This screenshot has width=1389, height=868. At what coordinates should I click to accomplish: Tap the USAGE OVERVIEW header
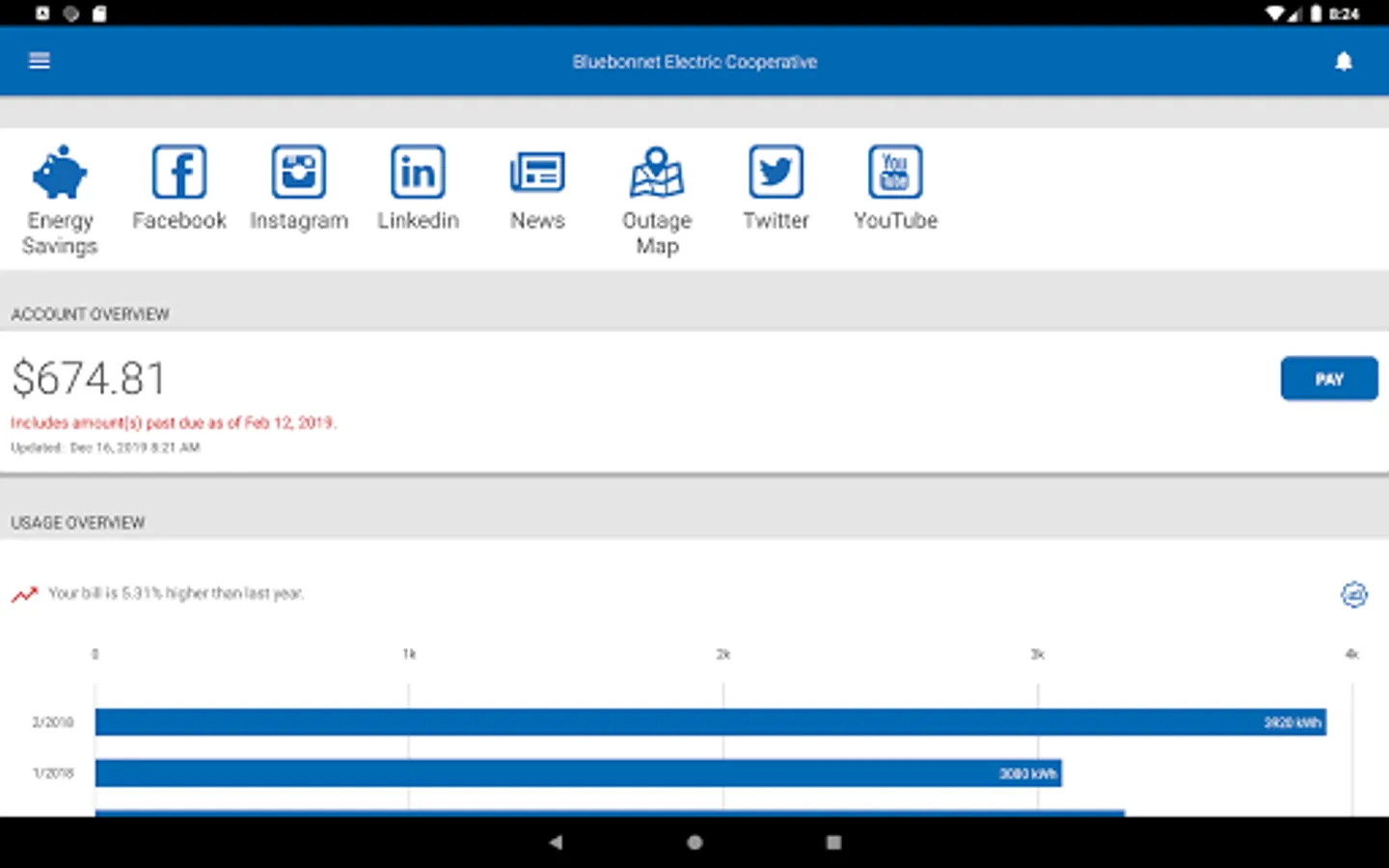coord(78,523)
